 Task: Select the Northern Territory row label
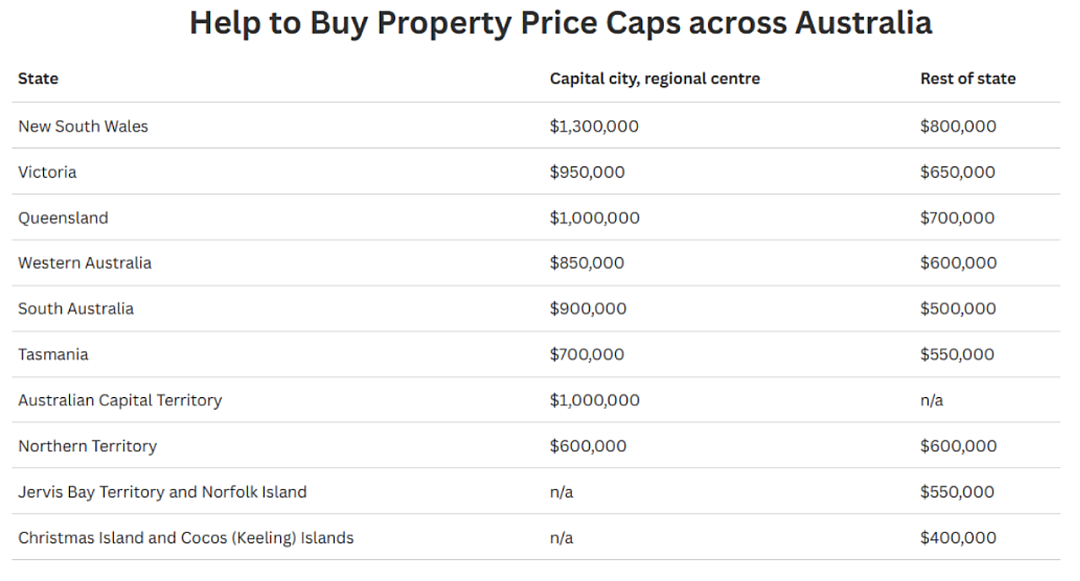(87, 446)
